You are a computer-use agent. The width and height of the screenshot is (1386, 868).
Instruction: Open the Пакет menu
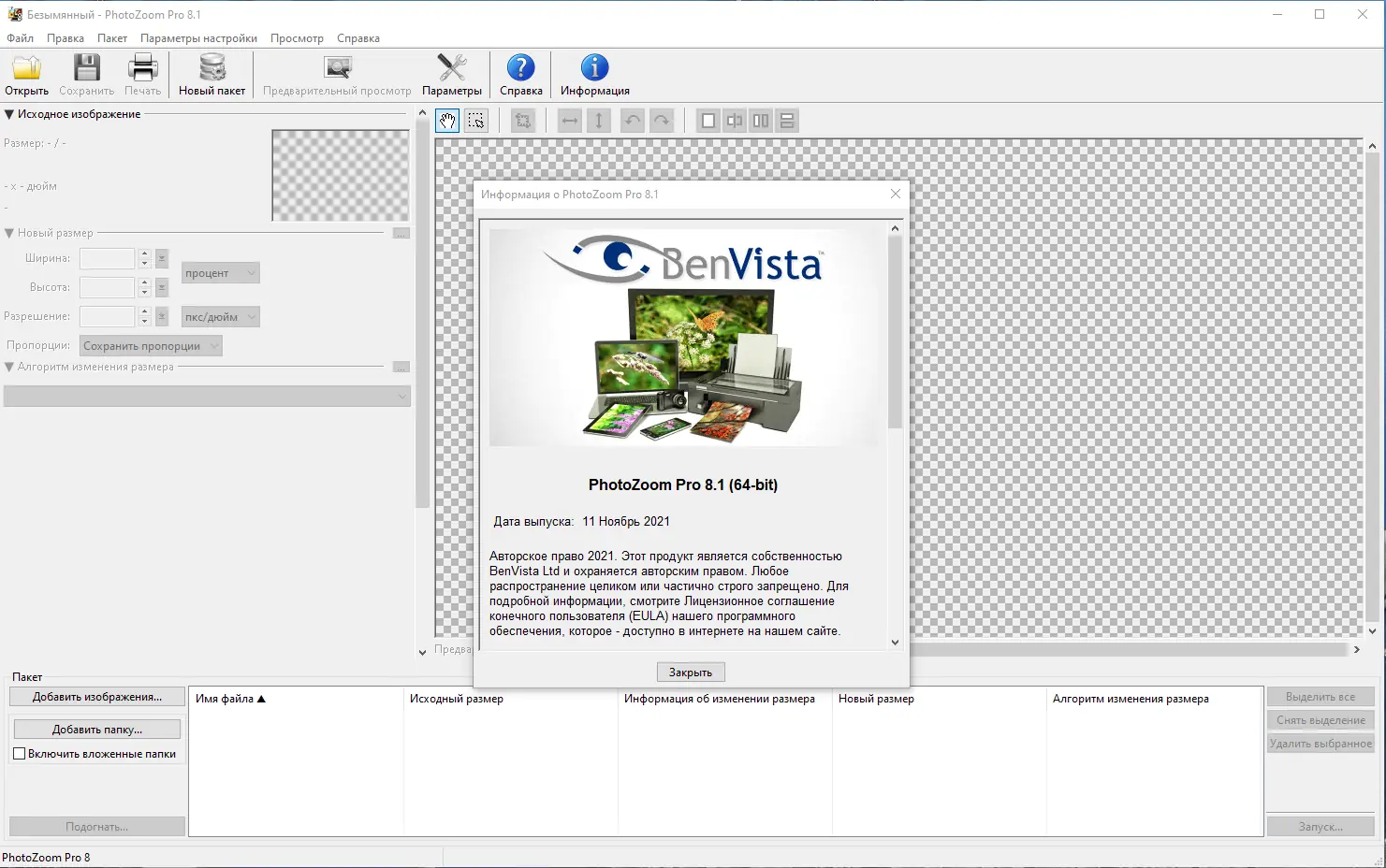pos(112,38)
